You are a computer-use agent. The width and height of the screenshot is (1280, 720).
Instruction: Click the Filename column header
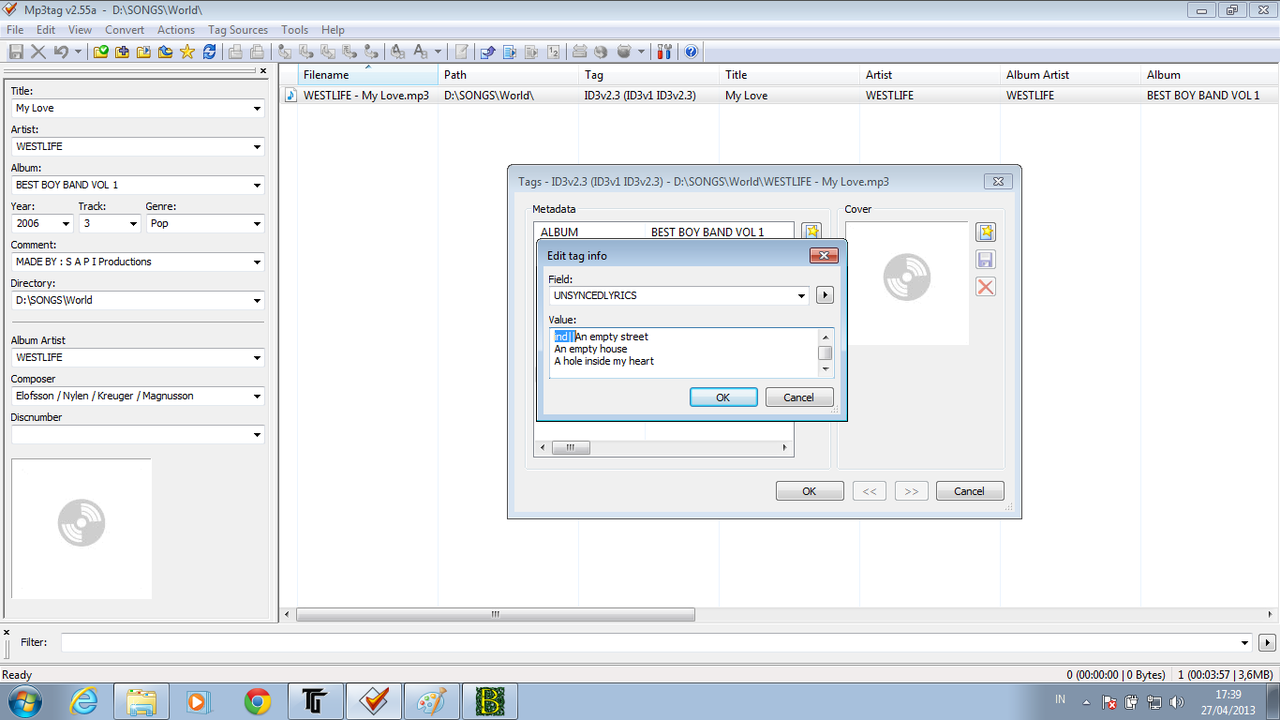pyautogui.click(x=369, y=75)
